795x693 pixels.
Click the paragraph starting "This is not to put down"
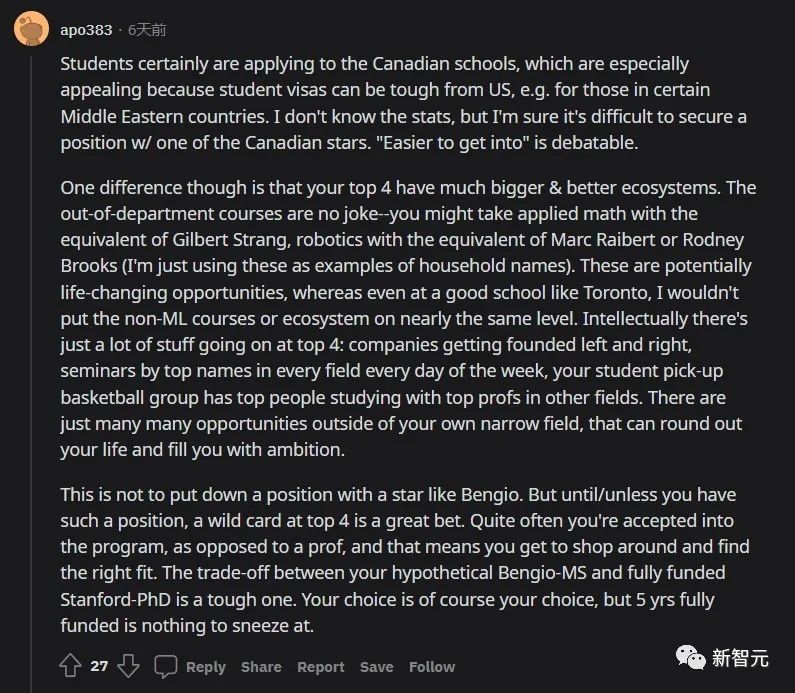click(400, 560)
